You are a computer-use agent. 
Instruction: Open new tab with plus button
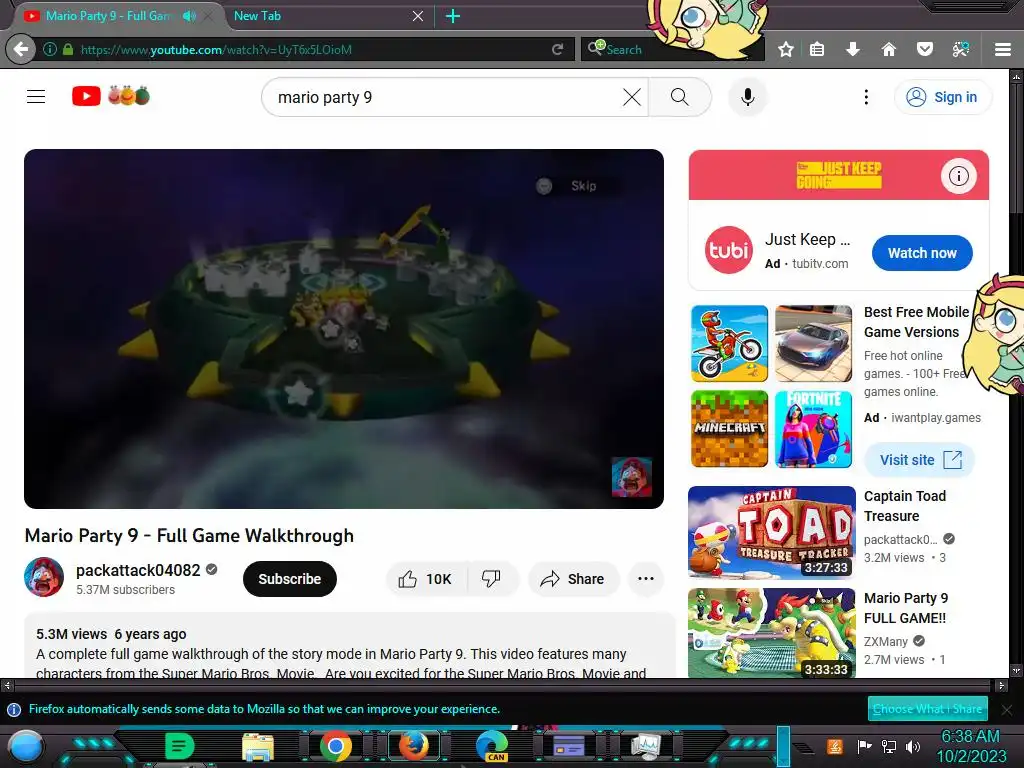click(x=453, y=16)
